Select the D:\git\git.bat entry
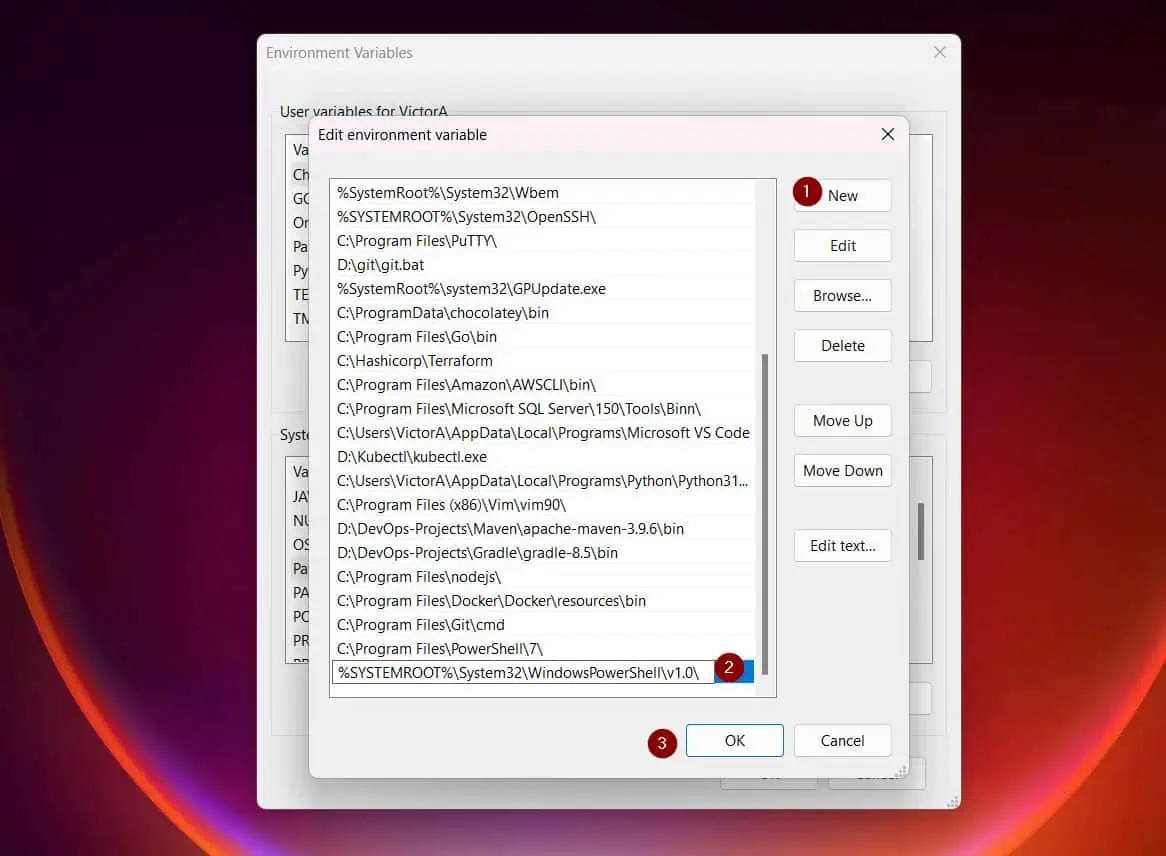The width and height of the screenshot is (1166, 856). coord(543,265)
